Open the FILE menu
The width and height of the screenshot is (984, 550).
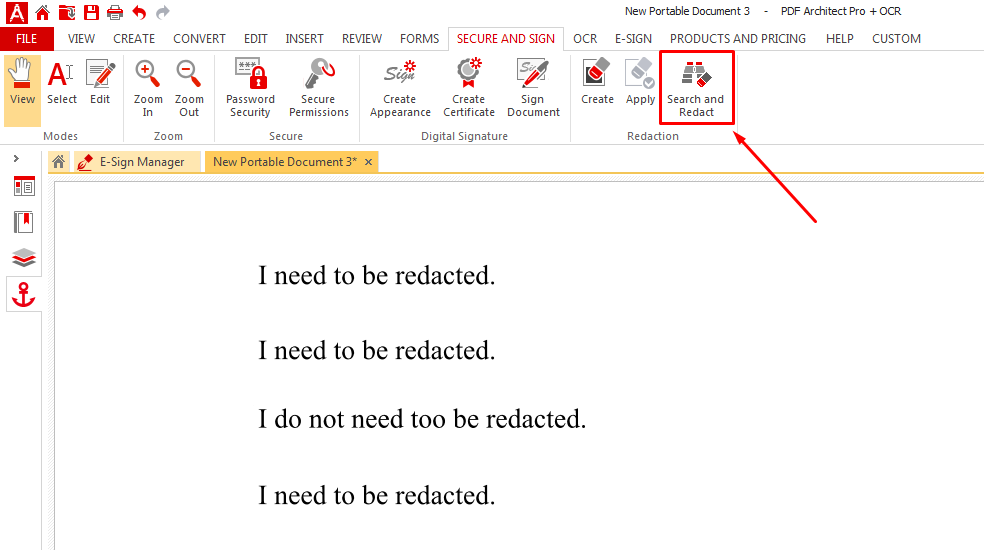tap(26, 39)
